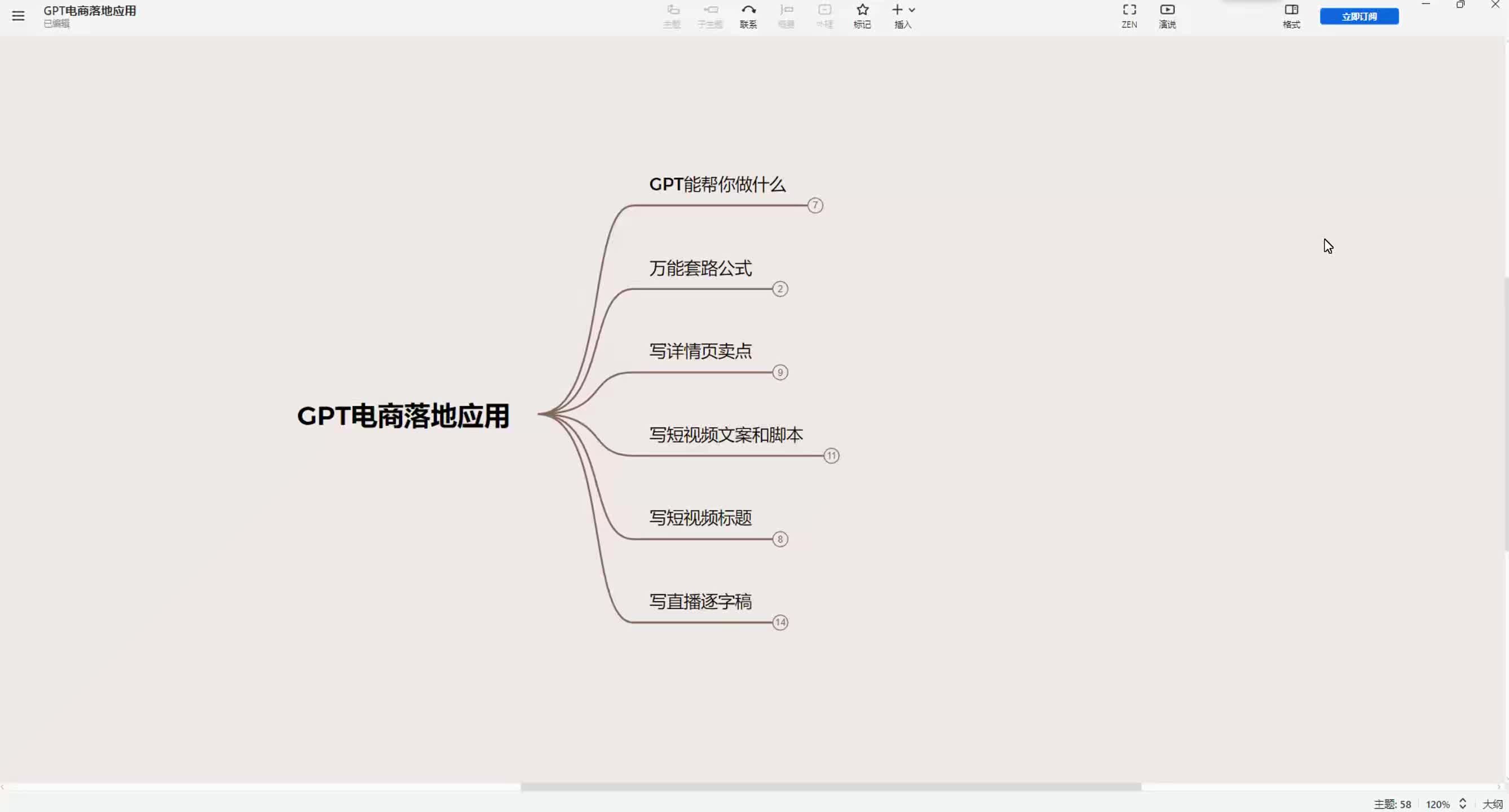Select the topic 写短视频文案和脚本
Screen dimensions: 1509x812
click(726, 435)
